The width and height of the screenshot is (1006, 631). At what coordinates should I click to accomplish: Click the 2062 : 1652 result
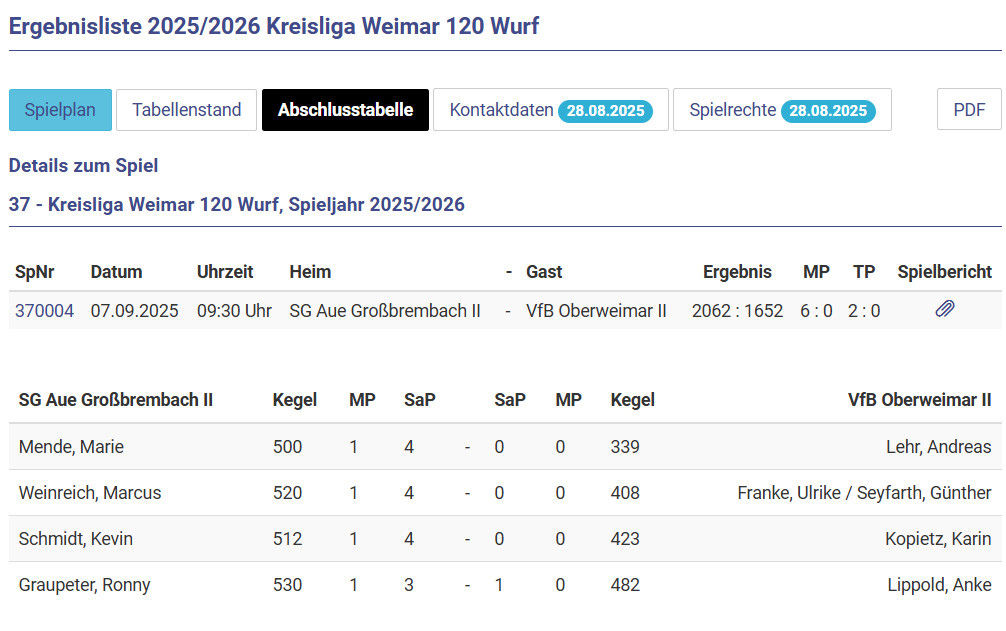point(737,311)
